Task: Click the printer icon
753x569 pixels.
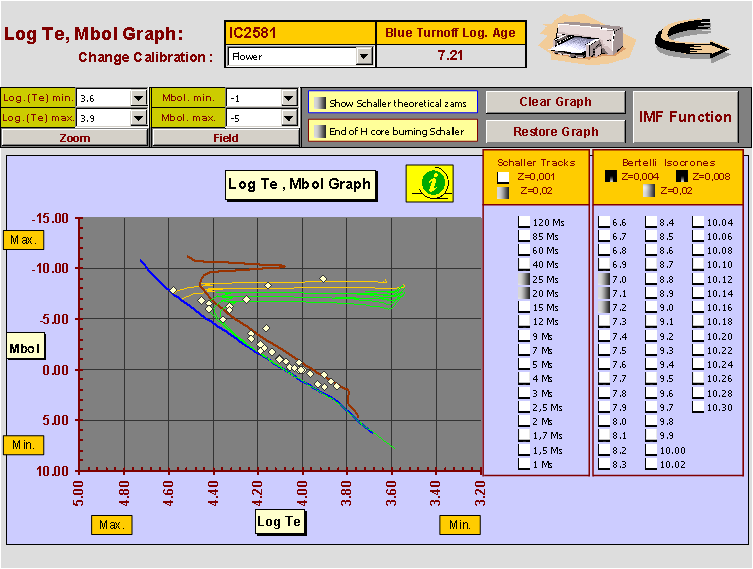Action: tap(588, 39)
